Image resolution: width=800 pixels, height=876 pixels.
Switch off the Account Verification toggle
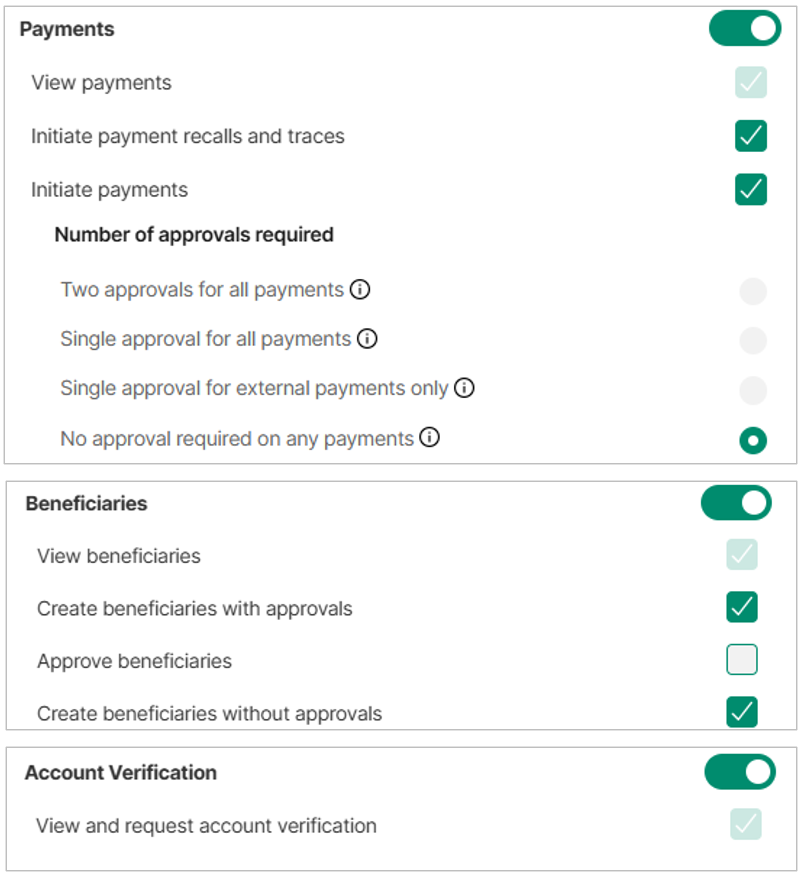(739, 772)
